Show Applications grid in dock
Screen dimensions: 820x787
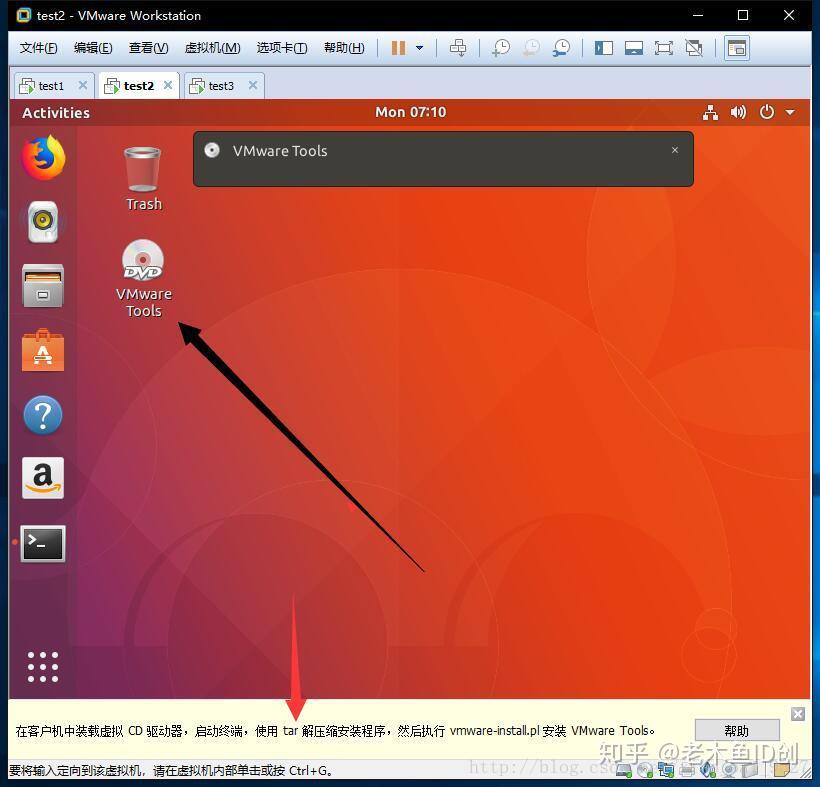click(43, 667)
